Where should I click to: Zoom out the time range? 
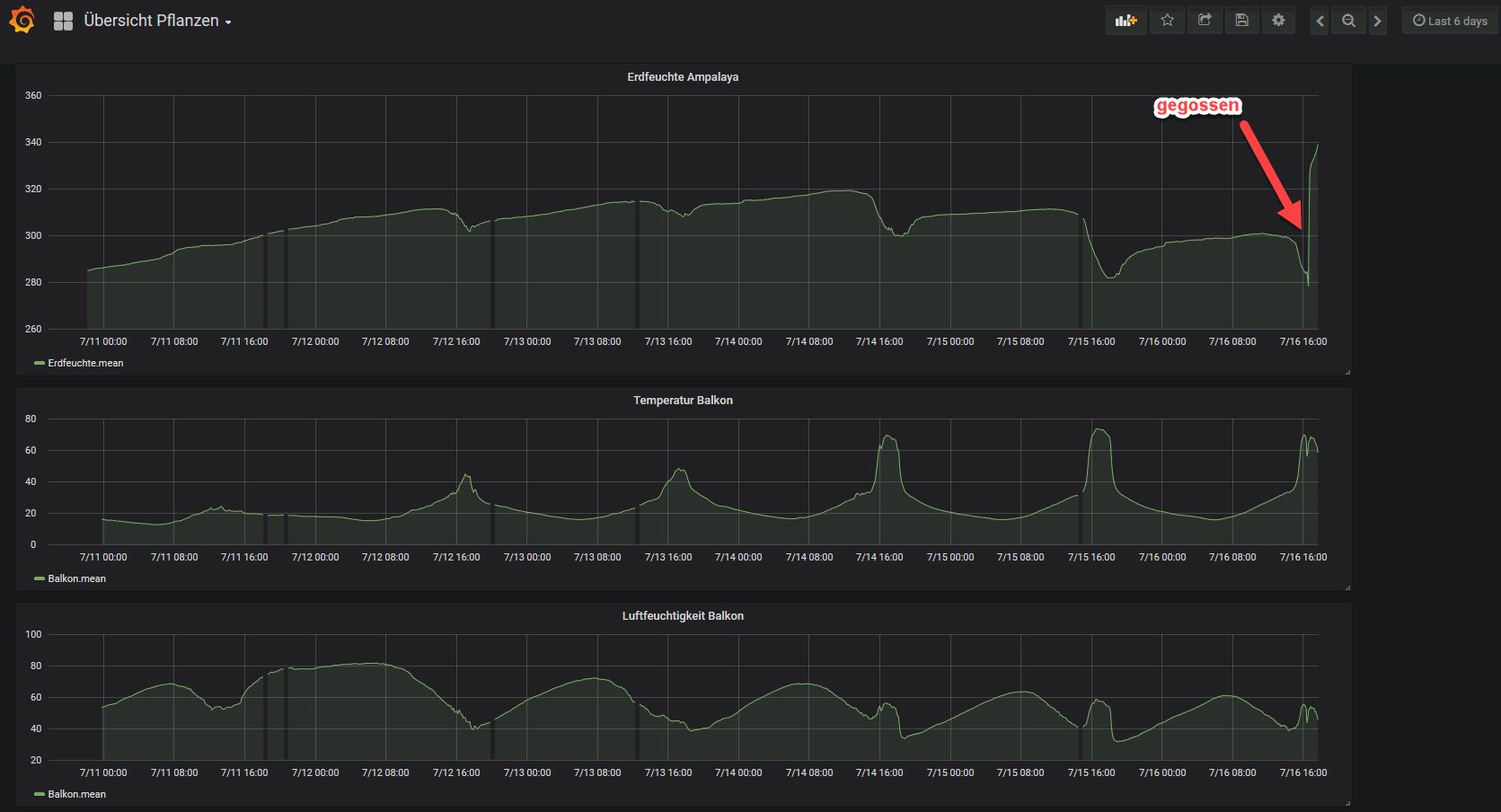click(x=1348, y=21)
